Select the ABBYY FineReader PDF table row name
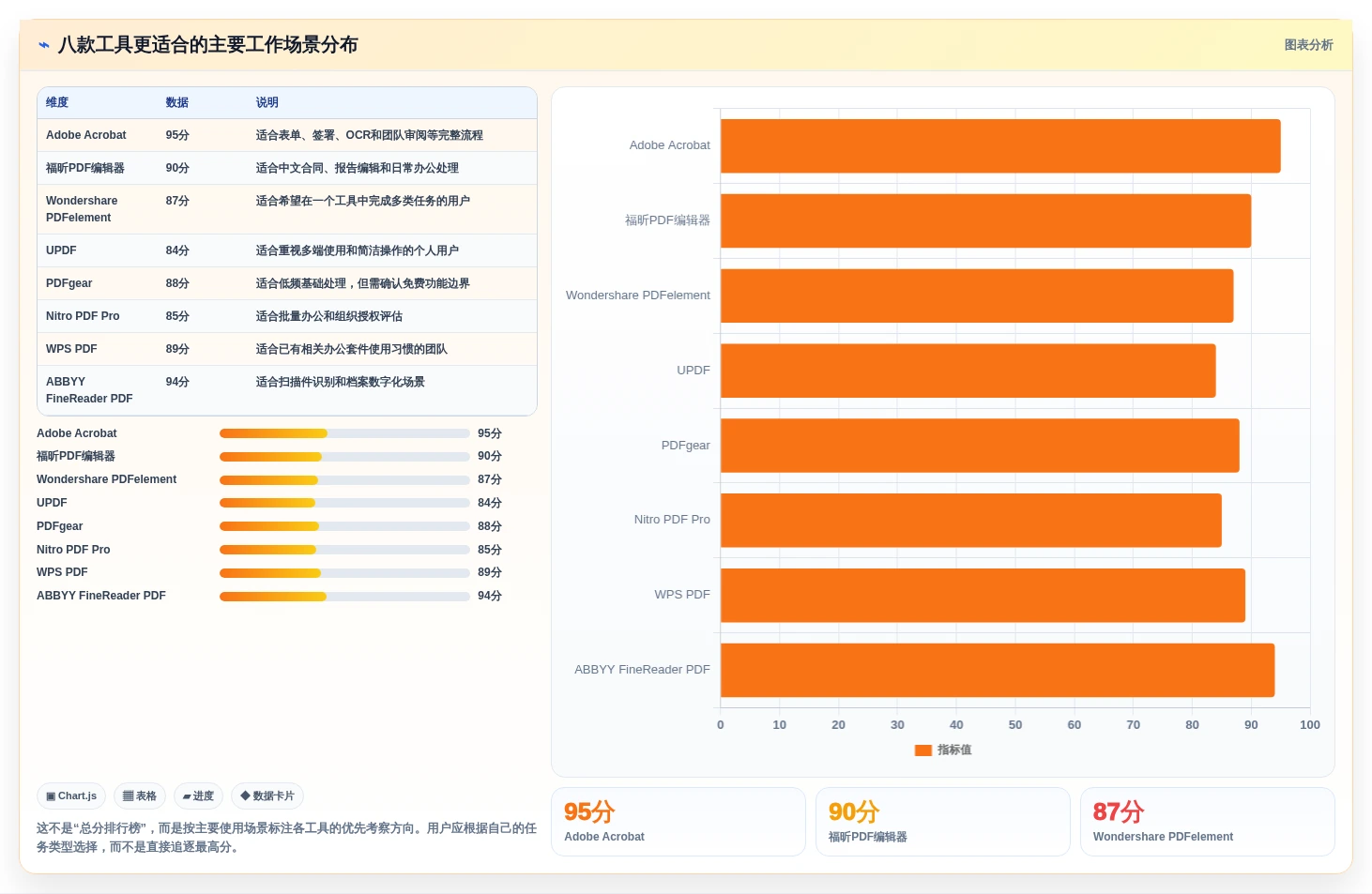1372x894 pixels. (x=89, y=390)
